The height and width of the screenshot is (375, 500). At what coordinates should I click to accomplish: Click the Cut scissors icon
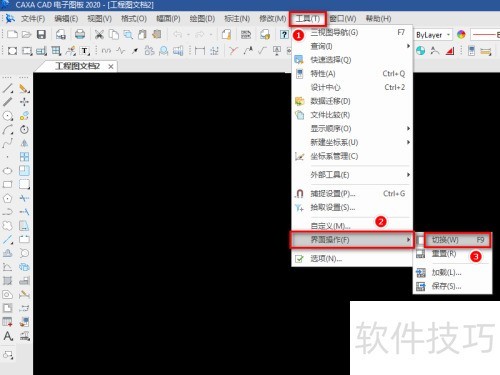99,34
